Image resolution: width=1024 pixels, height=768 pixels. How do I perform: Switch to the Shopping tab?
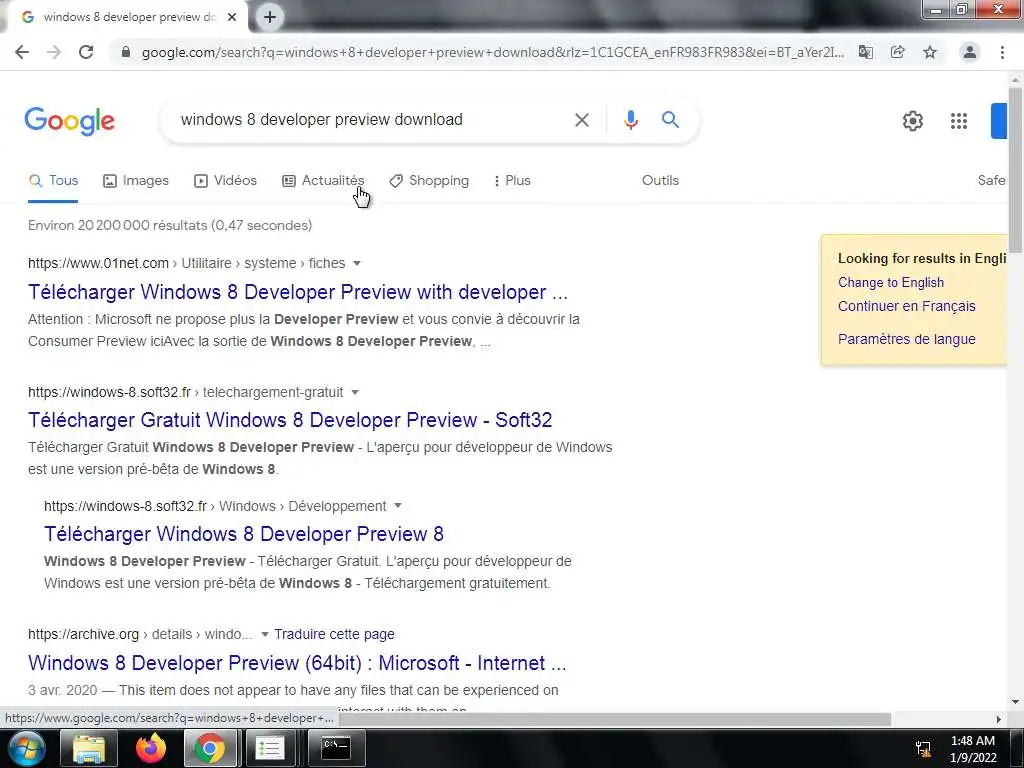point(429,181)
